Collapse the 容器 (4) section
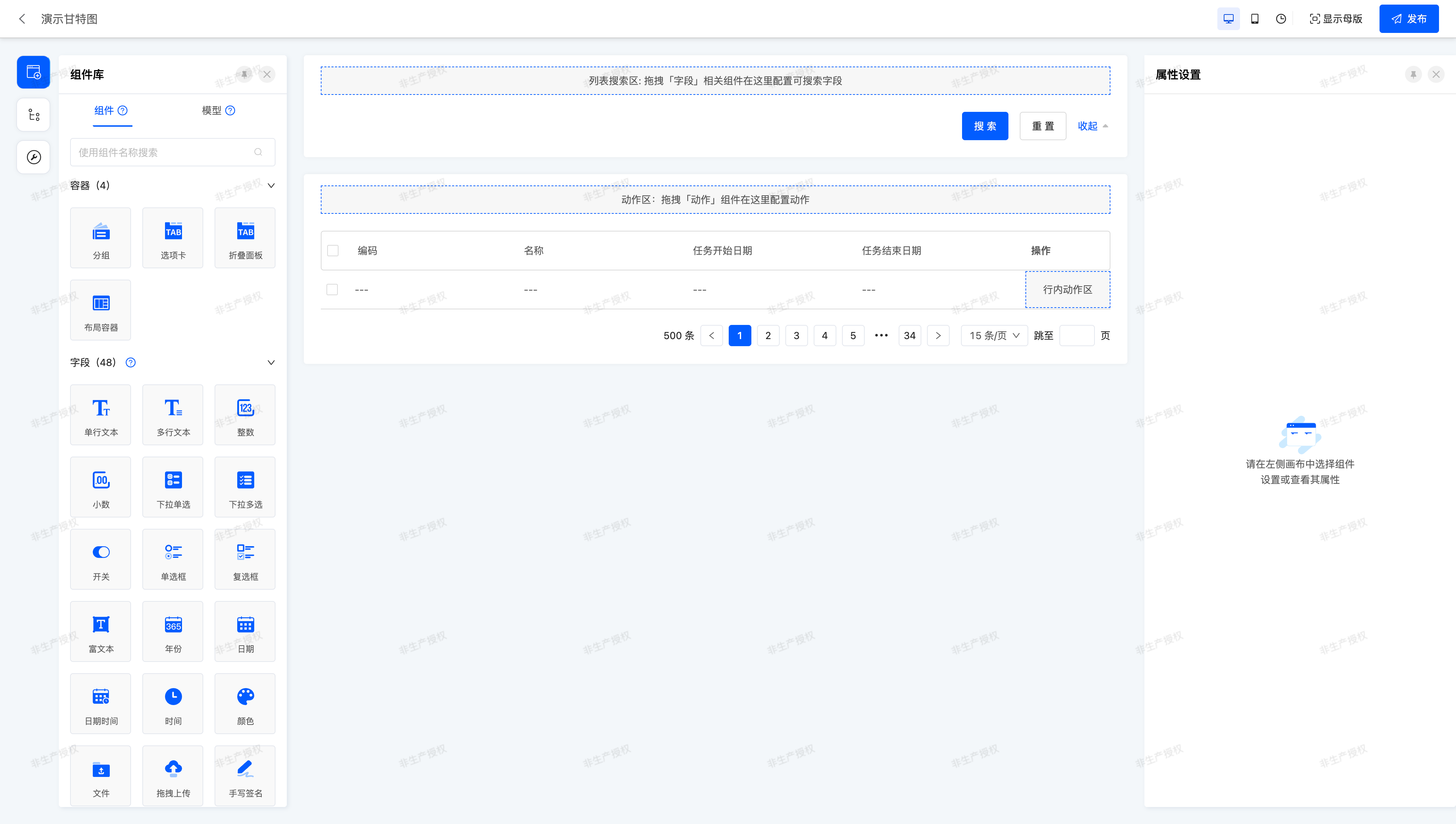Viewport: 1456px width, 824px height. point(271,185)
